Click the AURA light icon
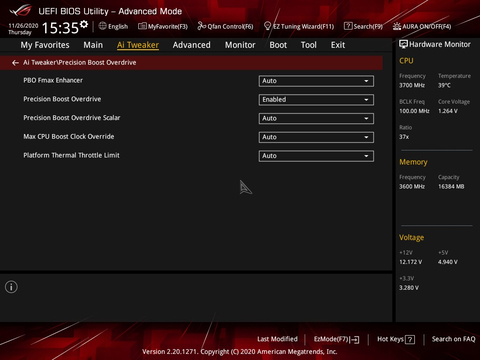Screen dimensions: 480x360 pyautogui.click(x=397, y=26)
